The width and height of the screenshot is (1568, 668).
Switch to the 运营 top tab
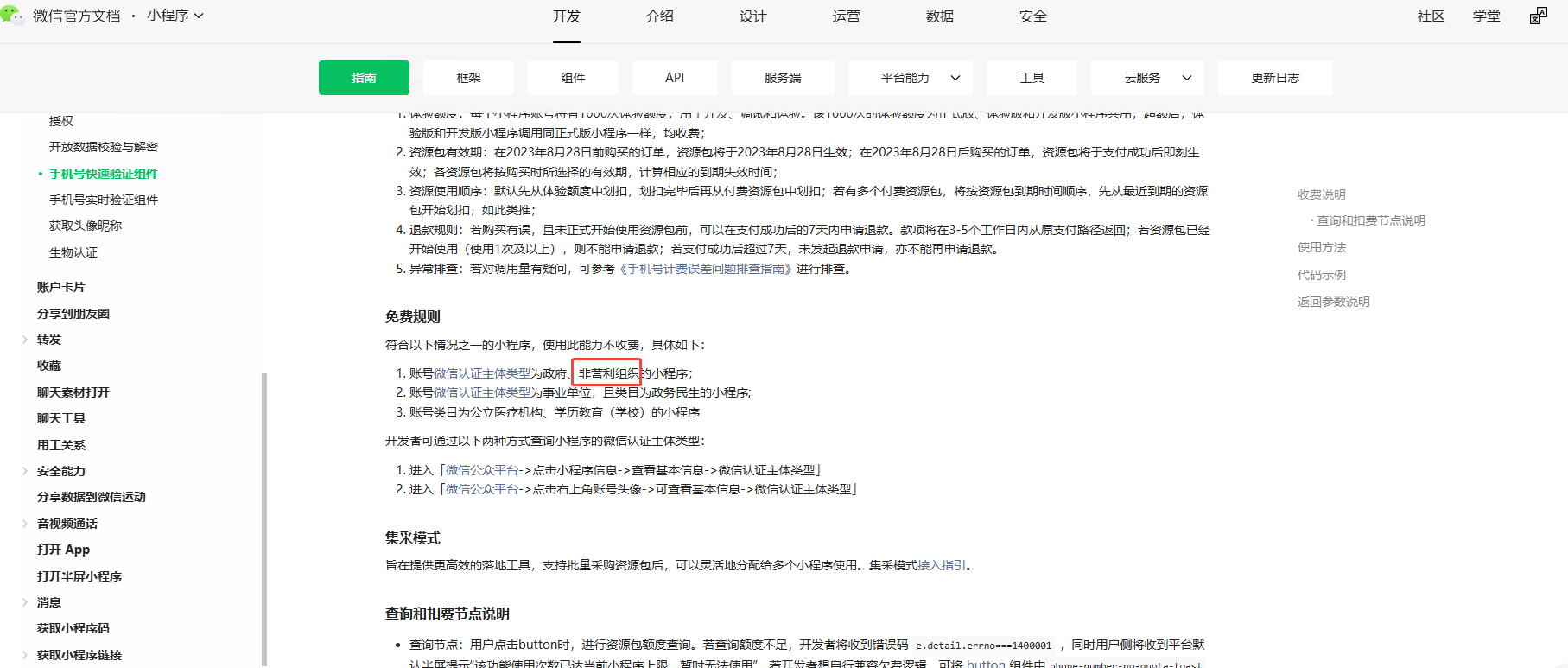pos(847,16)
